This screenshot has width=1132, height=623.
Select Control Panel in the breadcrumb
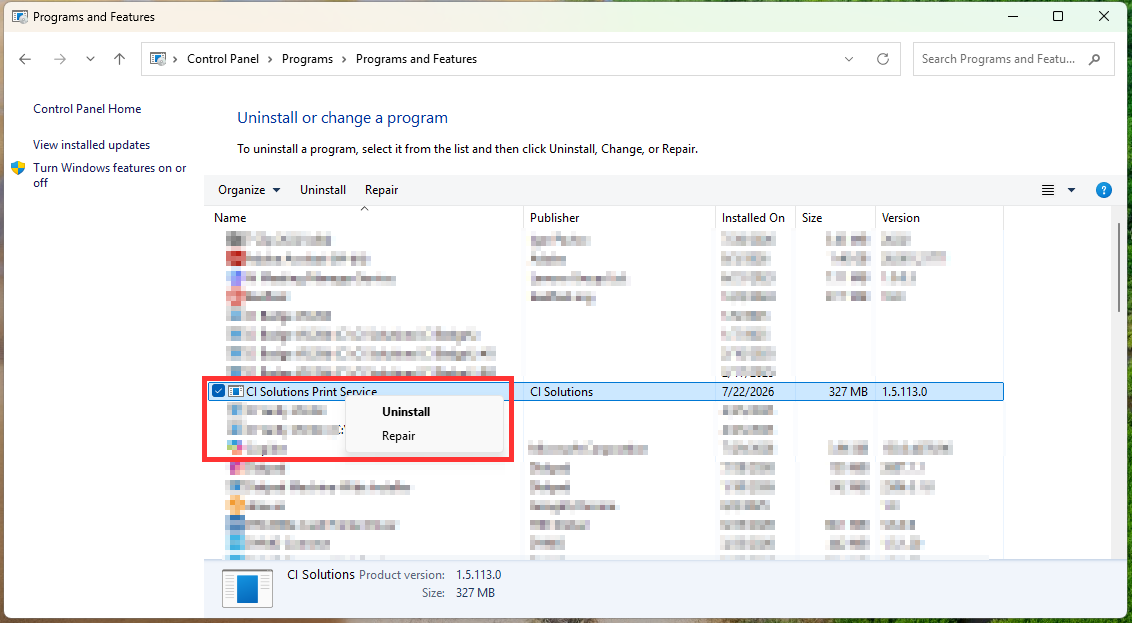tap(223, 59)
